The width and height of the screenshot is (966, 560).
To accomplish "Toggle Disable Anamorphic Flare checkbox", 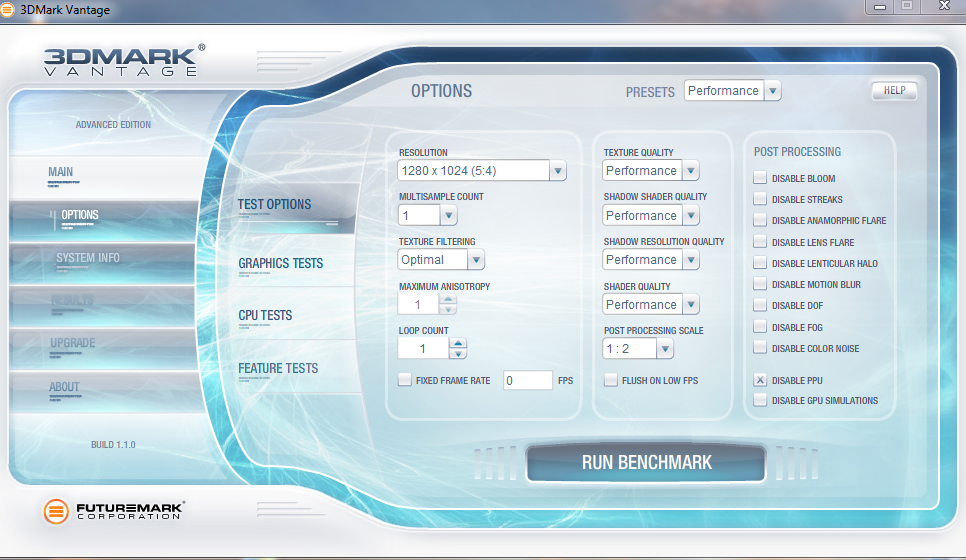I will click(760, 220).
